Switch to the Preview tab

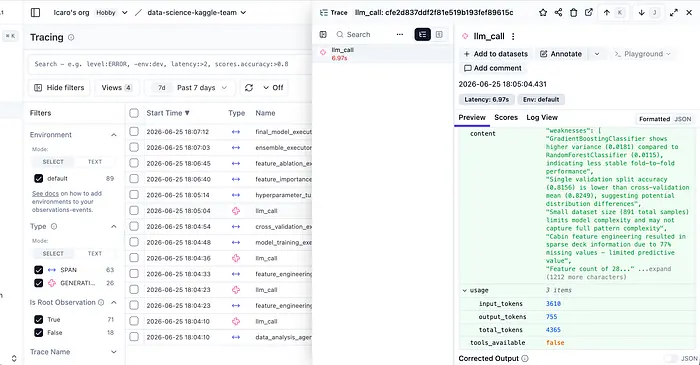point(472,117)
